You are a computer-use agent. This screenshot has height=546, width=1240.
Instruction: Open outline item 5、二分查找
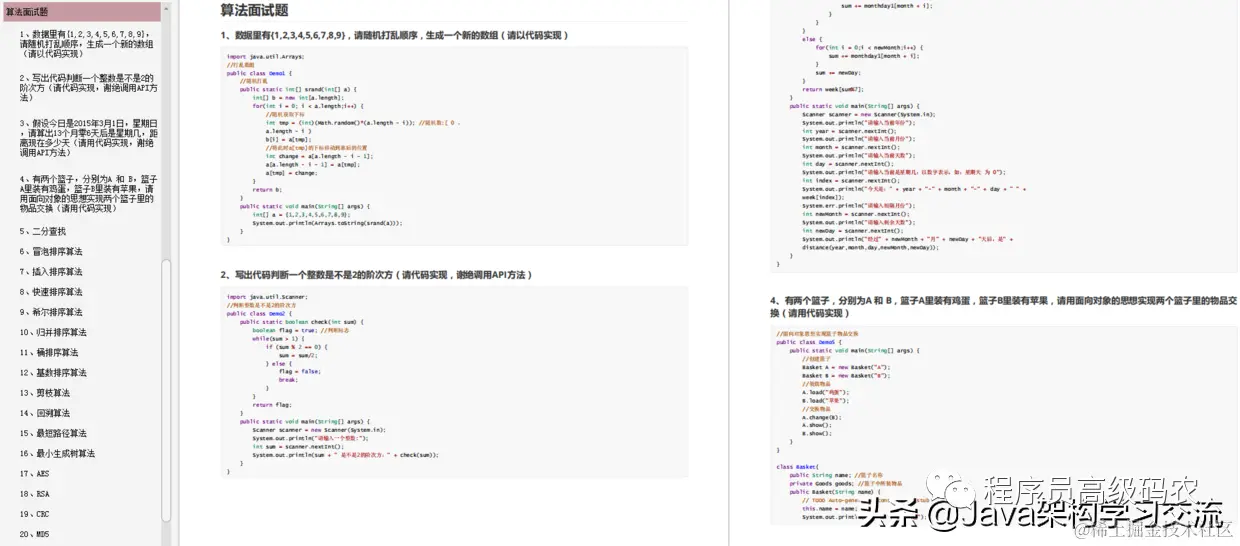tap(42, 231)
